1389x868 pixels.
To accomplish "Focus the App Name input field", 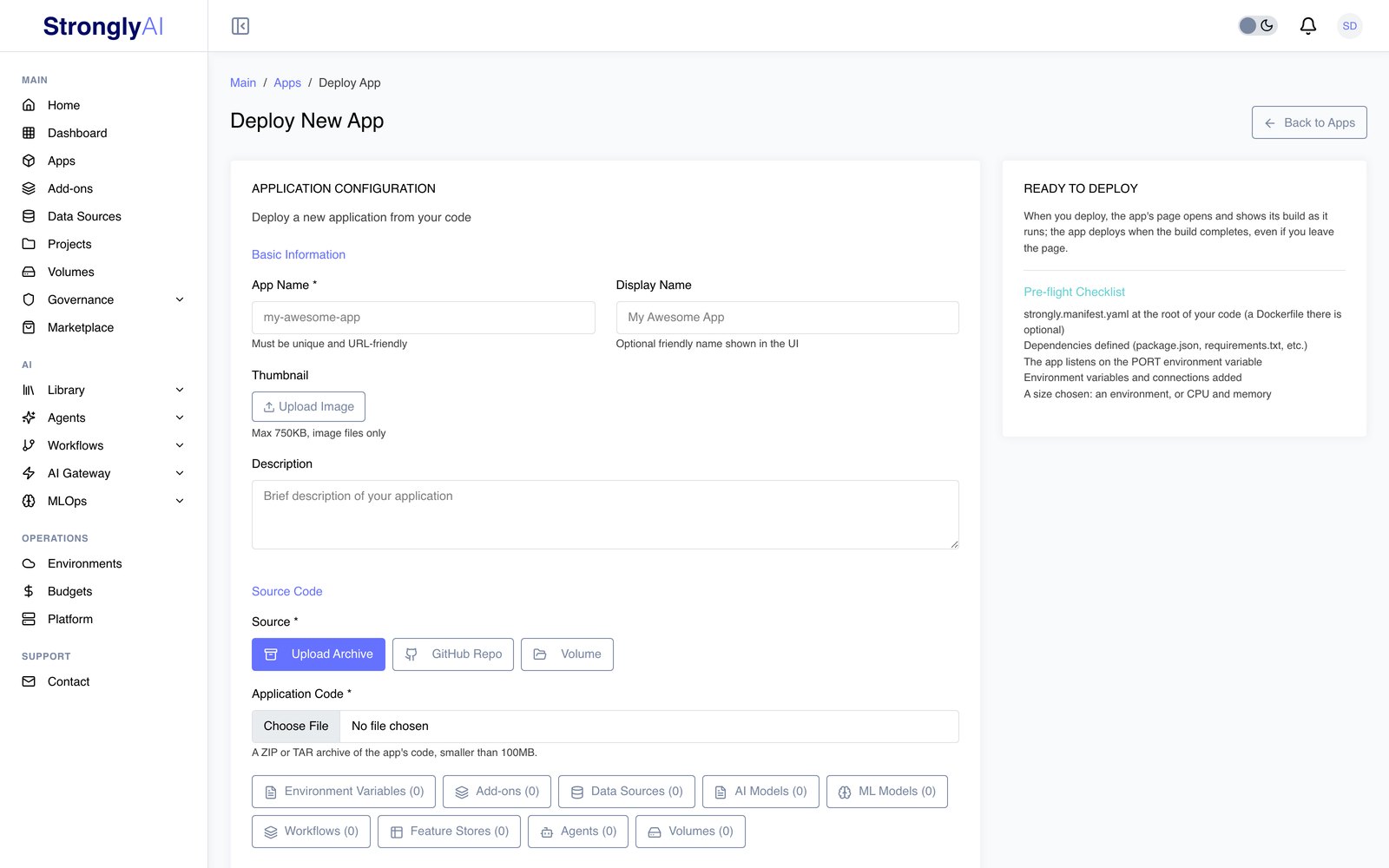I will pos(424,318).
